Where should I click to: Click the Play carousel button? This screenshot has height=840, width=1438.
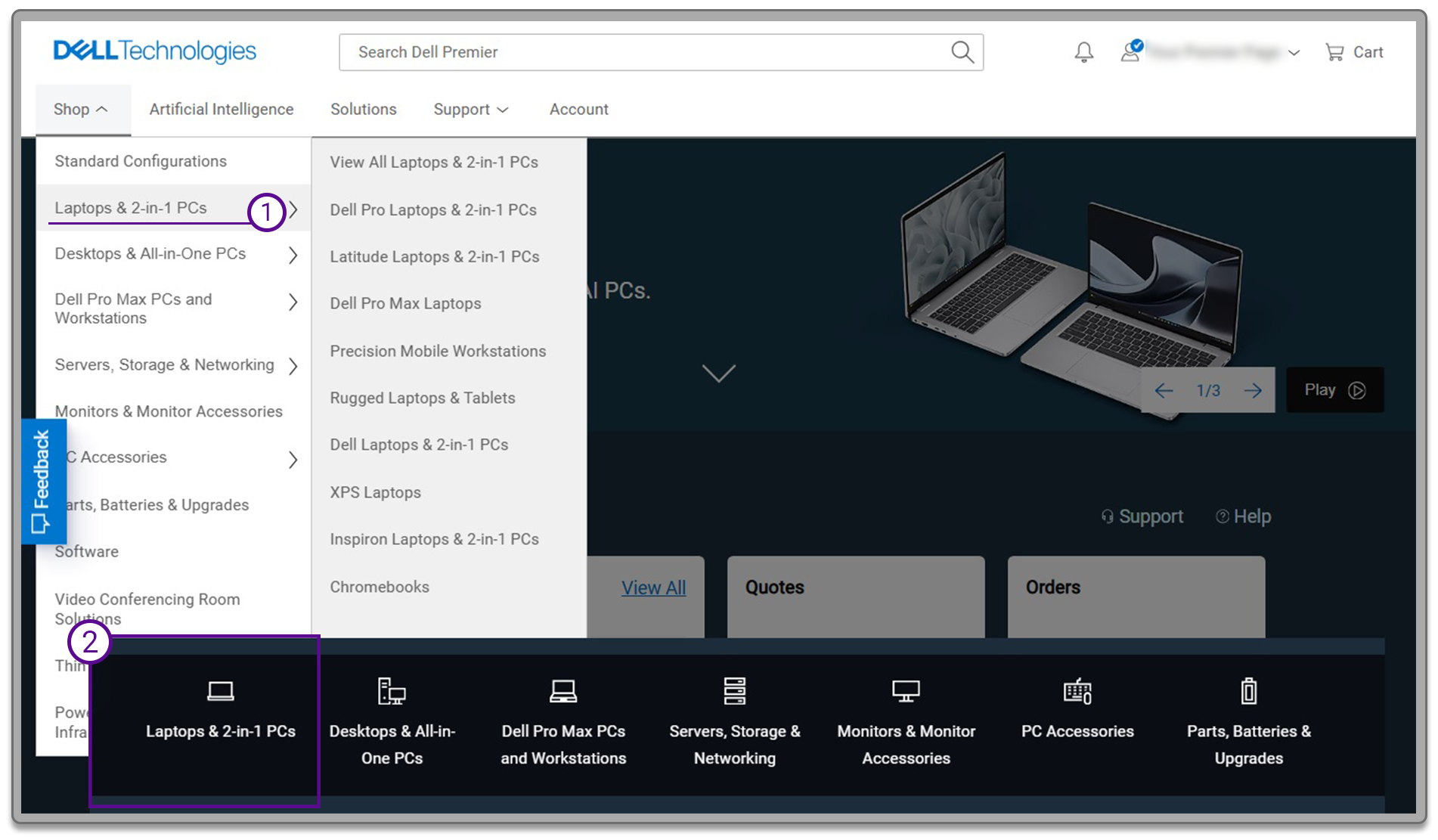[x=1335, y=390]
